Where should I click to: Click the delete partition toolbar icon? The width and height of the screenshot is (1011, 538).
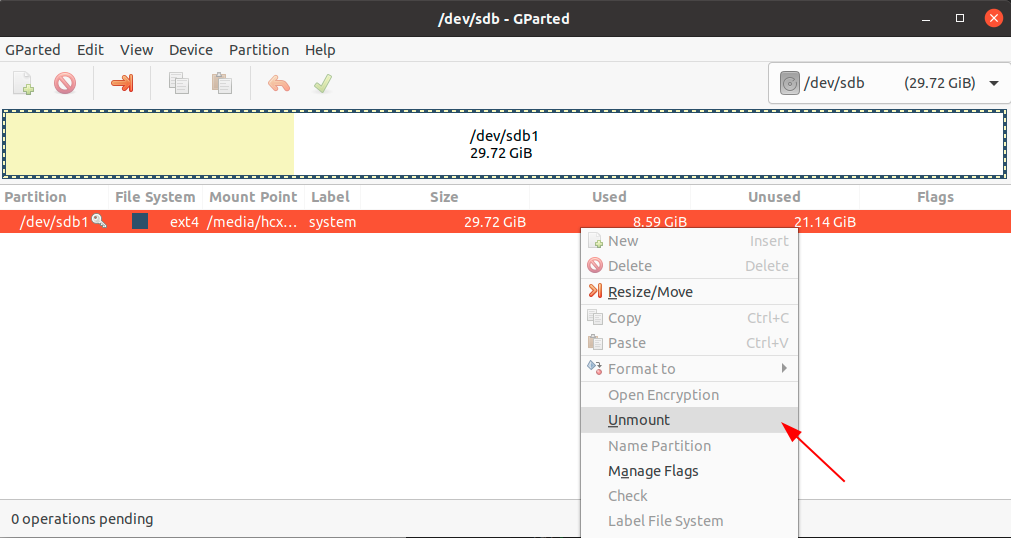pos(65,83)
